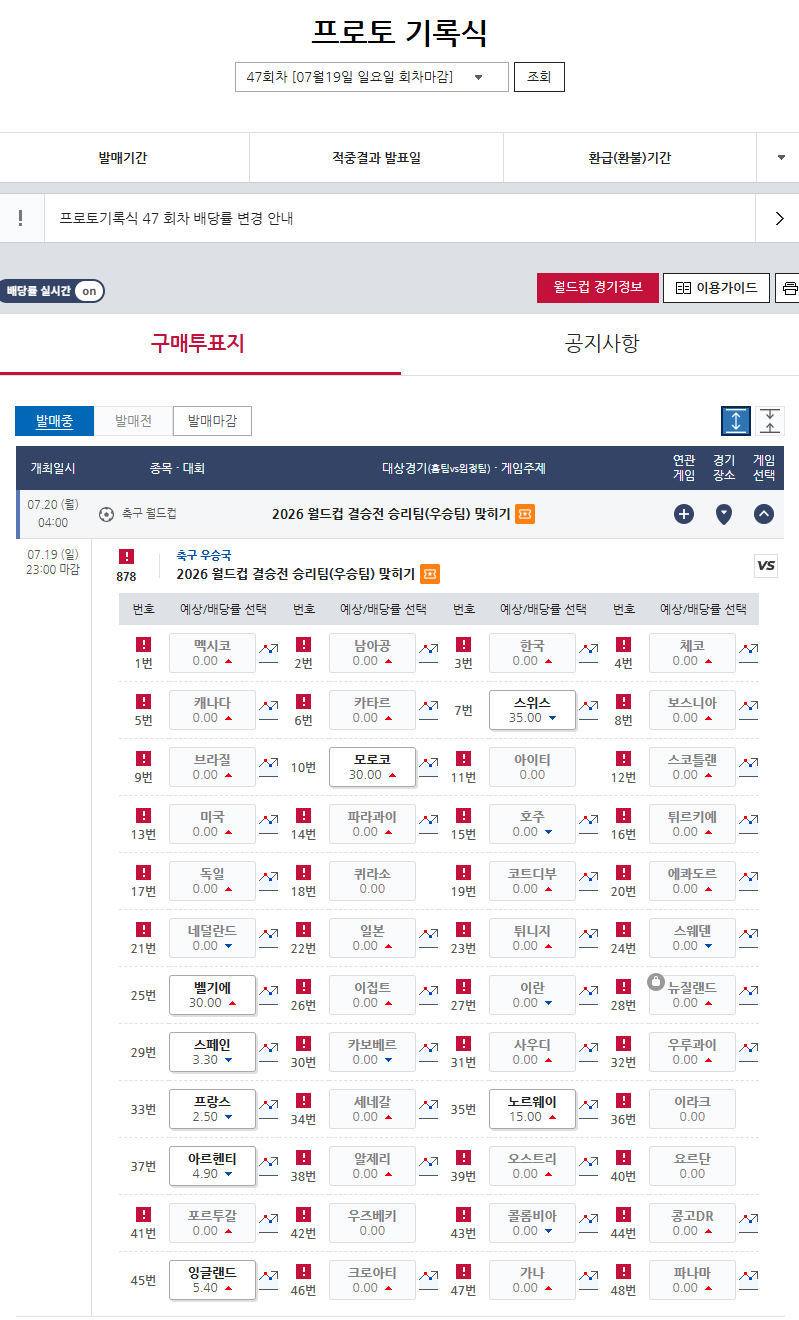Open the odds trend graph for 노르웨이
This screenshot has height=1320, width=799.
point(588,1109)
